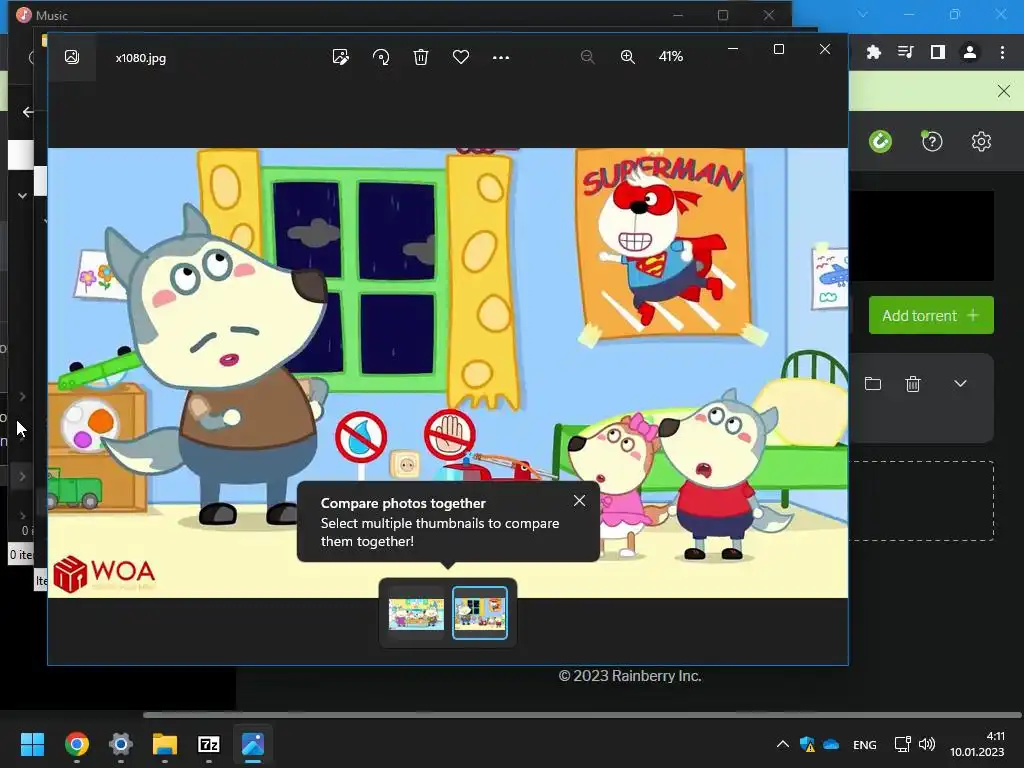This screenshot has width=1024, height=768.
Task: Click the Add torrent button
Action: 931,315
